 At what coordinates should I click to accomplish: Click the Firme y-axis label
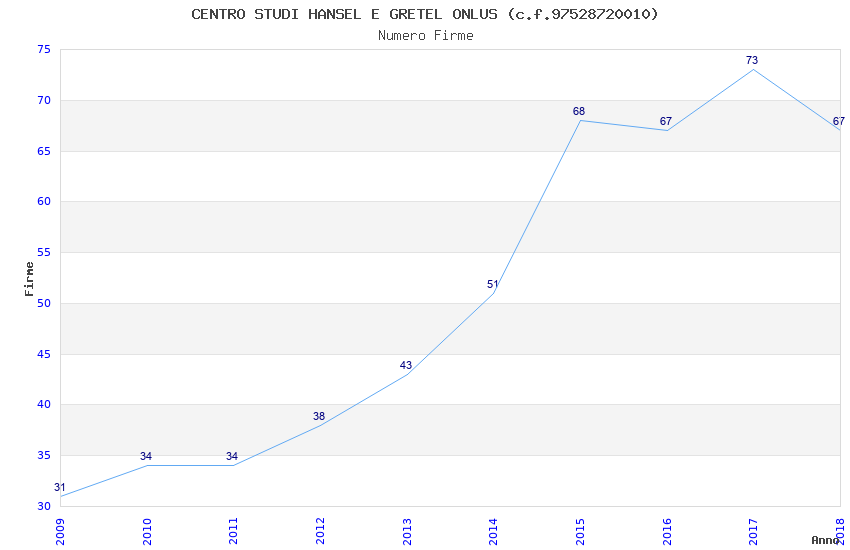click(29, 279)
